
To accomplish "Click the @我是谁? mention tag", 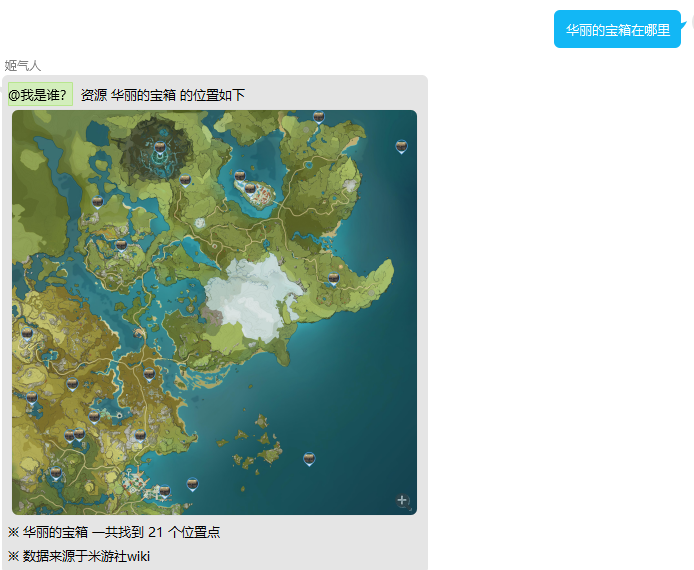I will tap(40, 94).
